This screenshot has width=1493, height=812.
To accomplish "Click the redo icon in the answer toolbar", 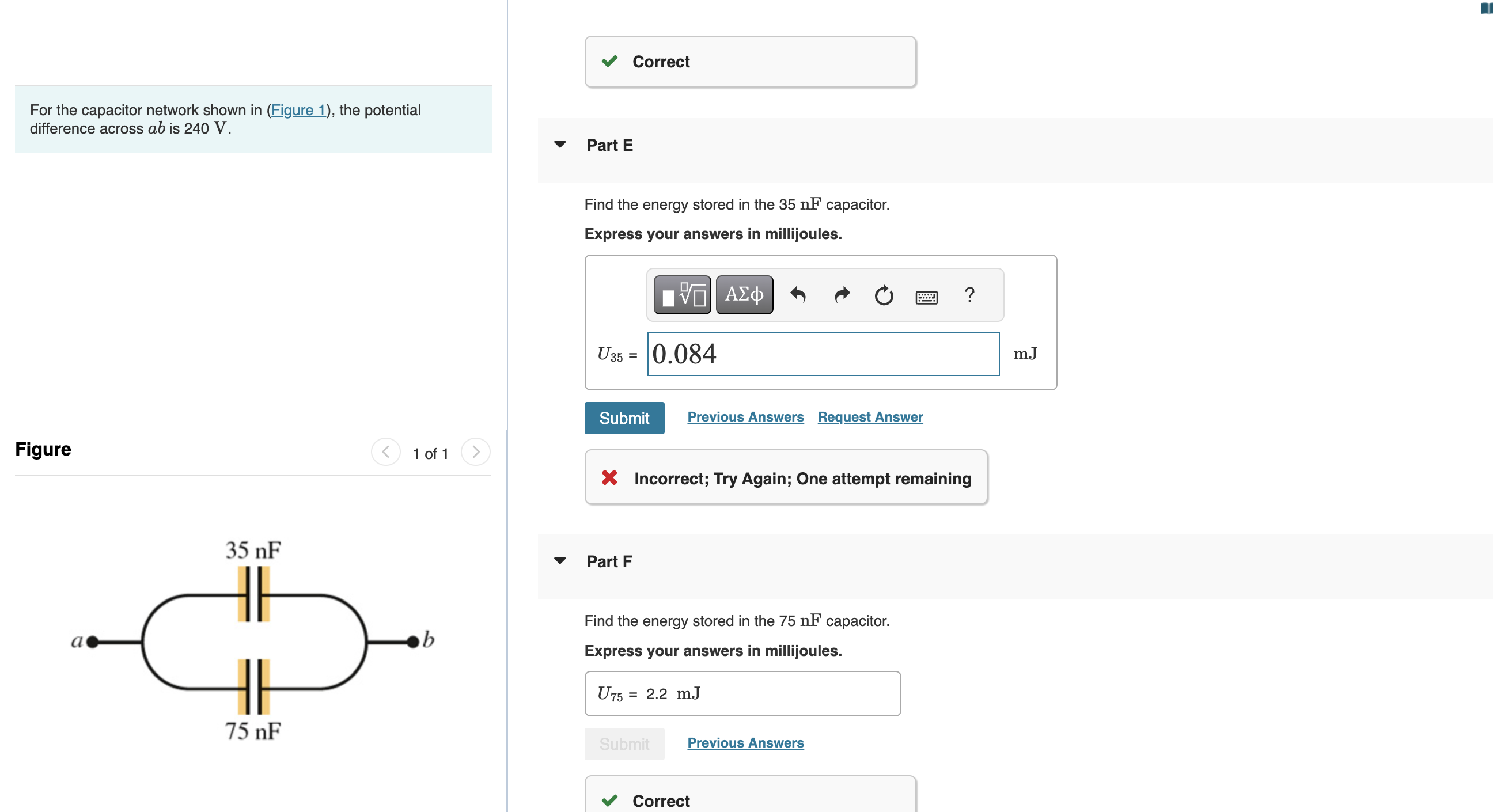I will [841, 295].
